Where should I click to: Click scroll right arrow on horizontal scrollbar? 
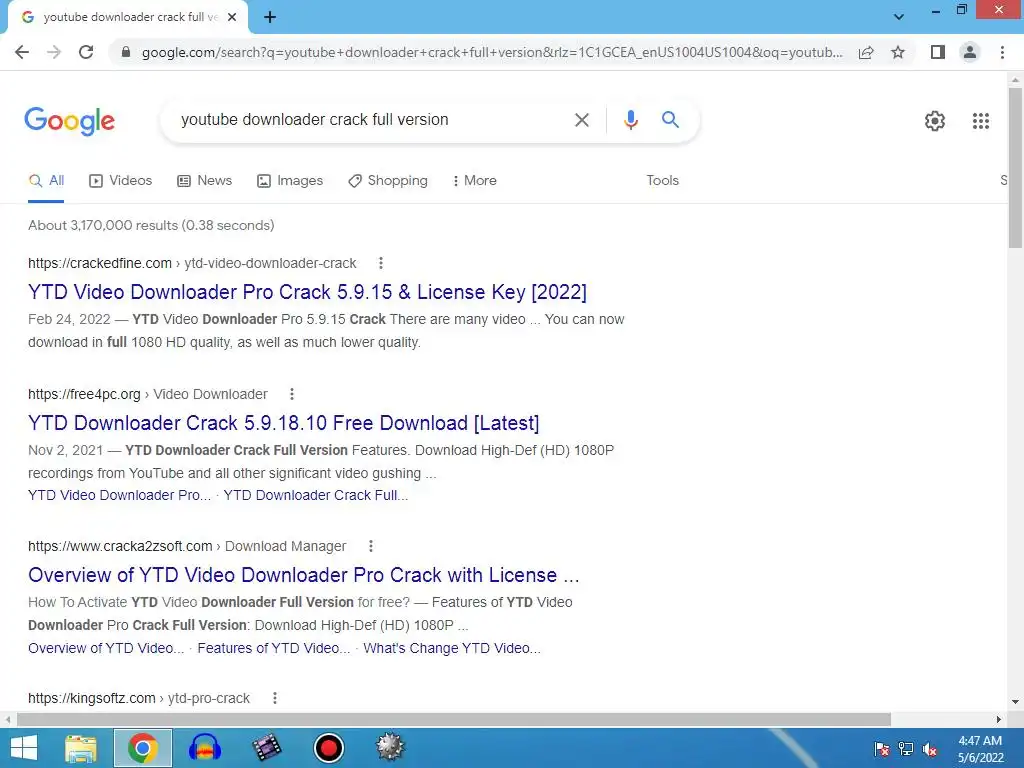(999, 719)
